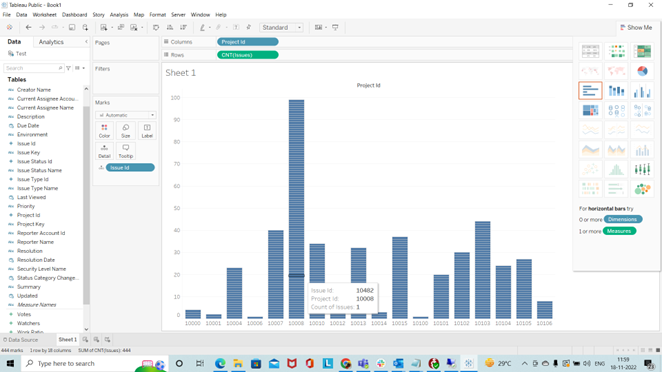Click the Fix Axes pin icon
This screenshot has width=662, height=372.
249,27
